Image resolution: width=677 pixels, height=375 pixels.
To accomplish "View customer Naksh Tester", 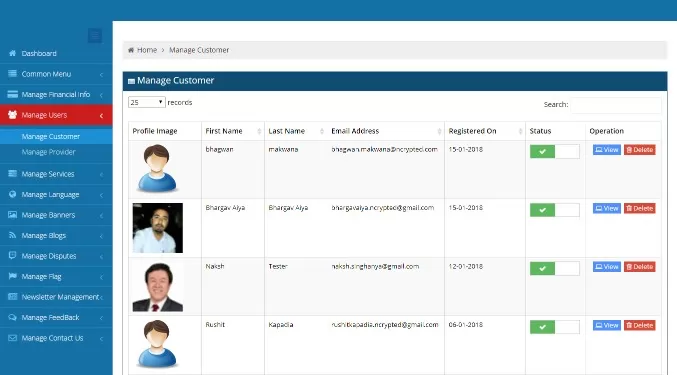I will pos(607,267).
